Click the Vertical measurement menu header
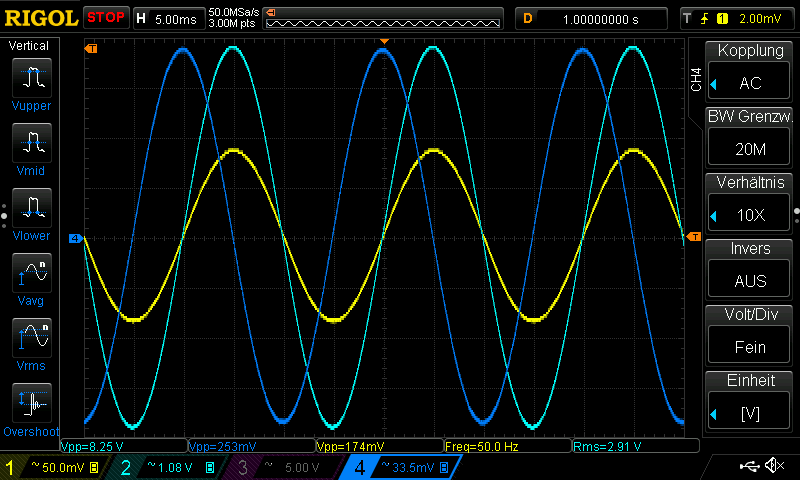This screenshot has height=480, width=800. point(29,45)
